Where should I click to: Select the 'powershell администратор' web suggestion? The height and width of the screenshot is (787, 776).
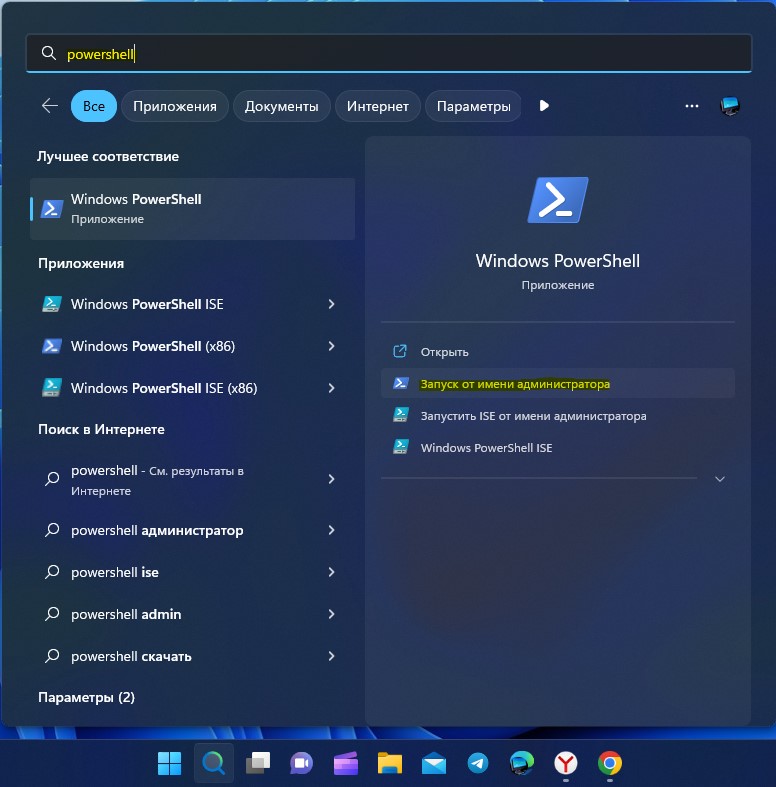[x=193, y=530]
